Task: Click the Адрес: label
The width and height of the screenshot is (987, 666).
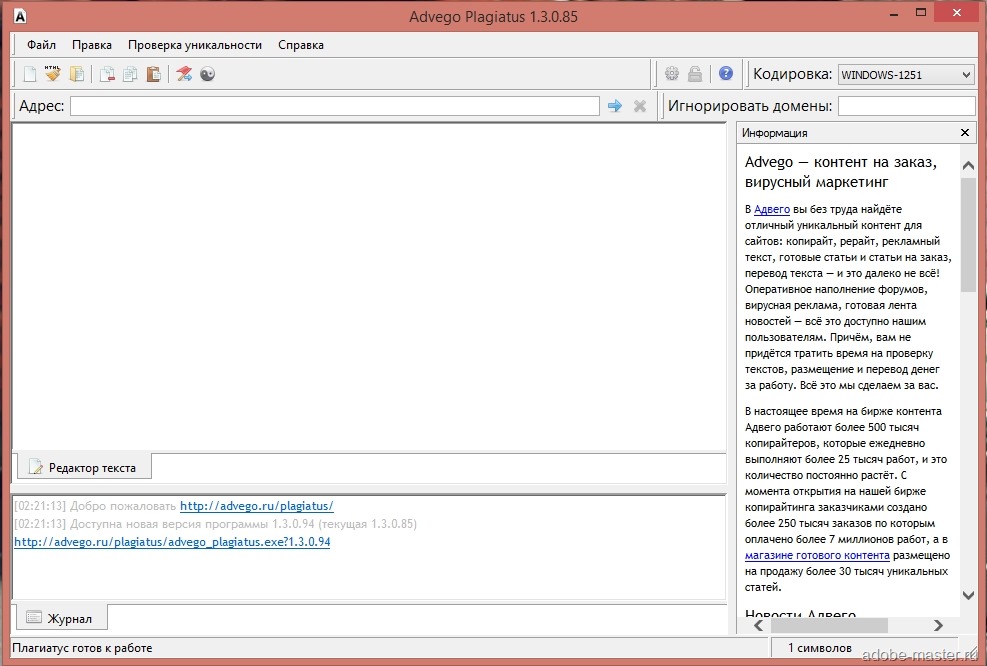Action: coord(42,106)
